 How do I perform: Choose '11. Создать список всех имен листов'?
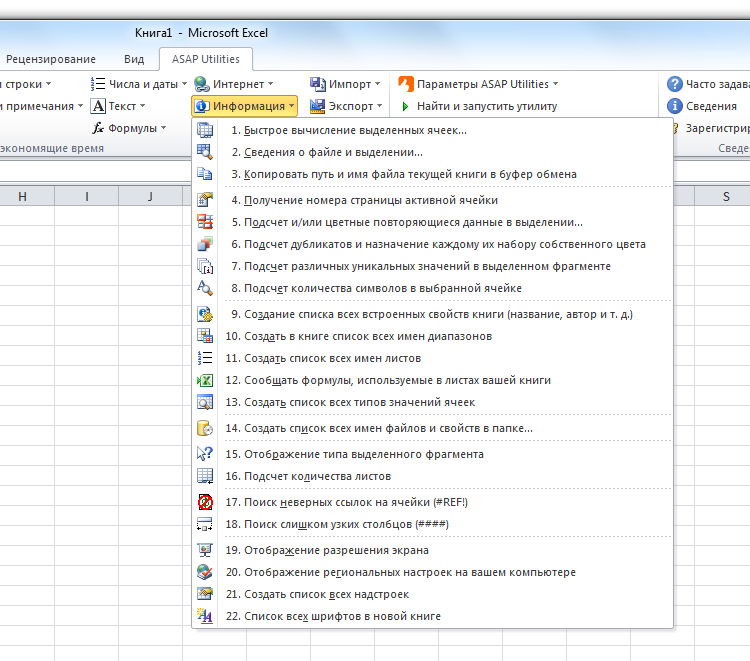click(x=432, y=358)
